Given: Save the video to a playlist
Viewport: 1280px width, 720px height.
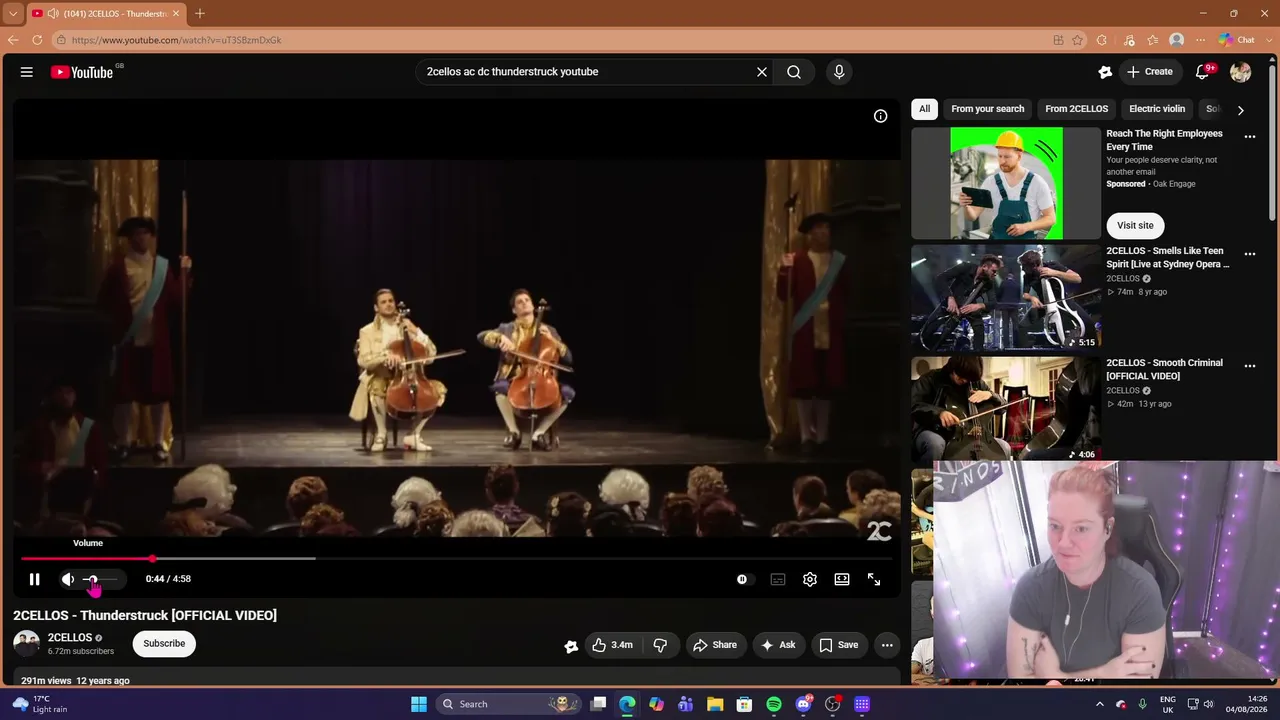Looking at the screenshot, I should (839, 645).
